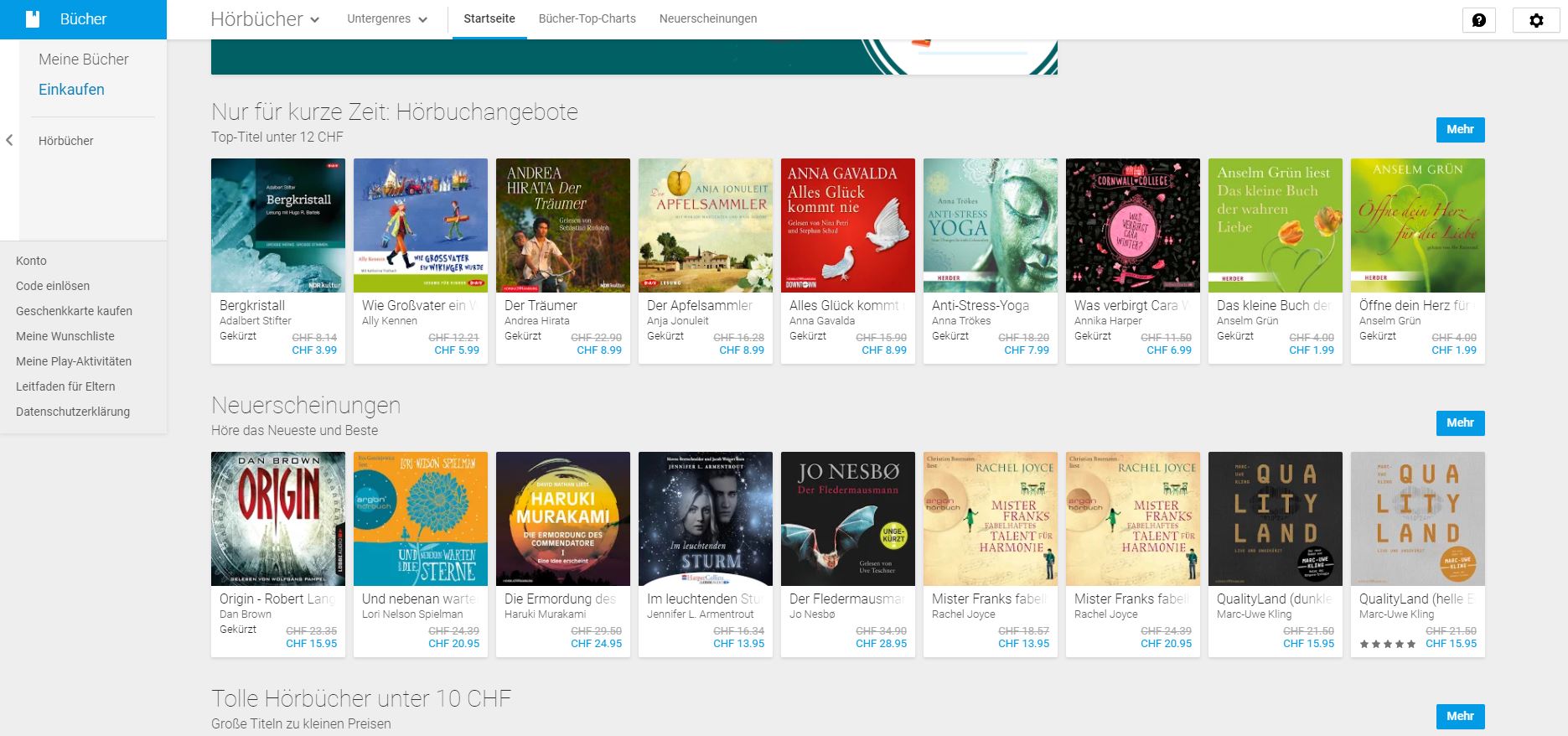
Task: Click Anti-Stress-Yoga price CHF 7.99
Action: [1027, 350]
